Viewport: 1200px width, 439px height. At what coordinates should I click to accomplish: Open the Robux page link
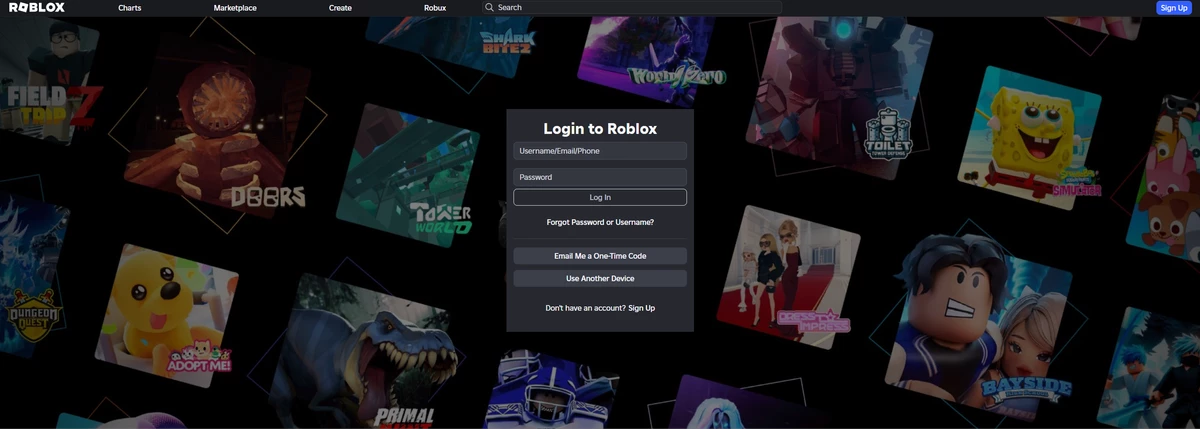(435, 8)
